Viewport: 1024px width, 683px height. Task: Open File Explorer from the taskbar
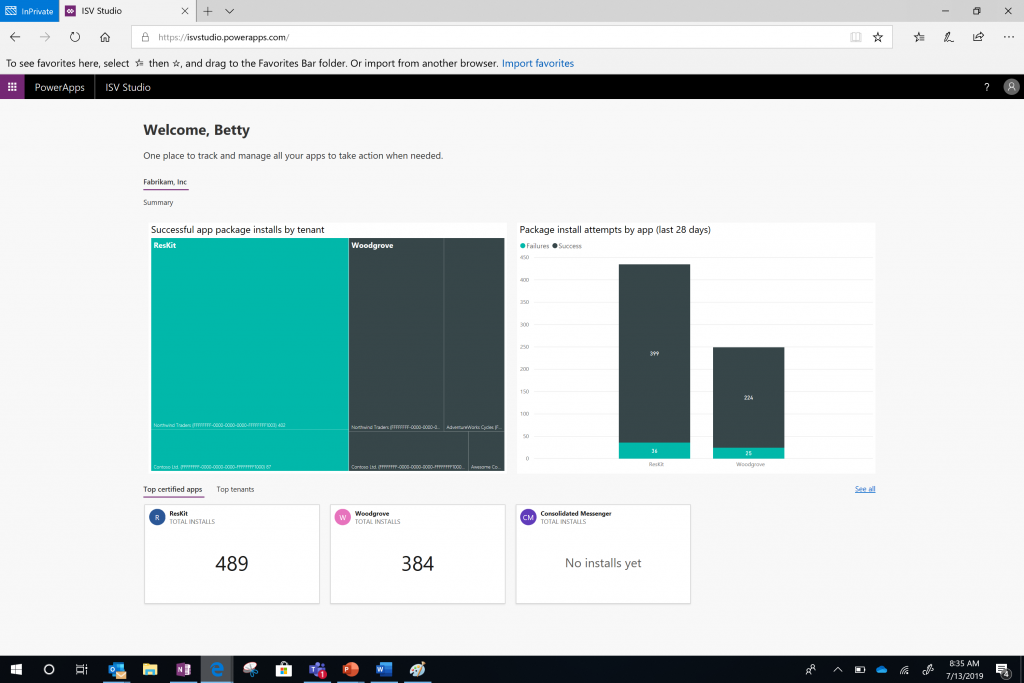tap(150, 669)
